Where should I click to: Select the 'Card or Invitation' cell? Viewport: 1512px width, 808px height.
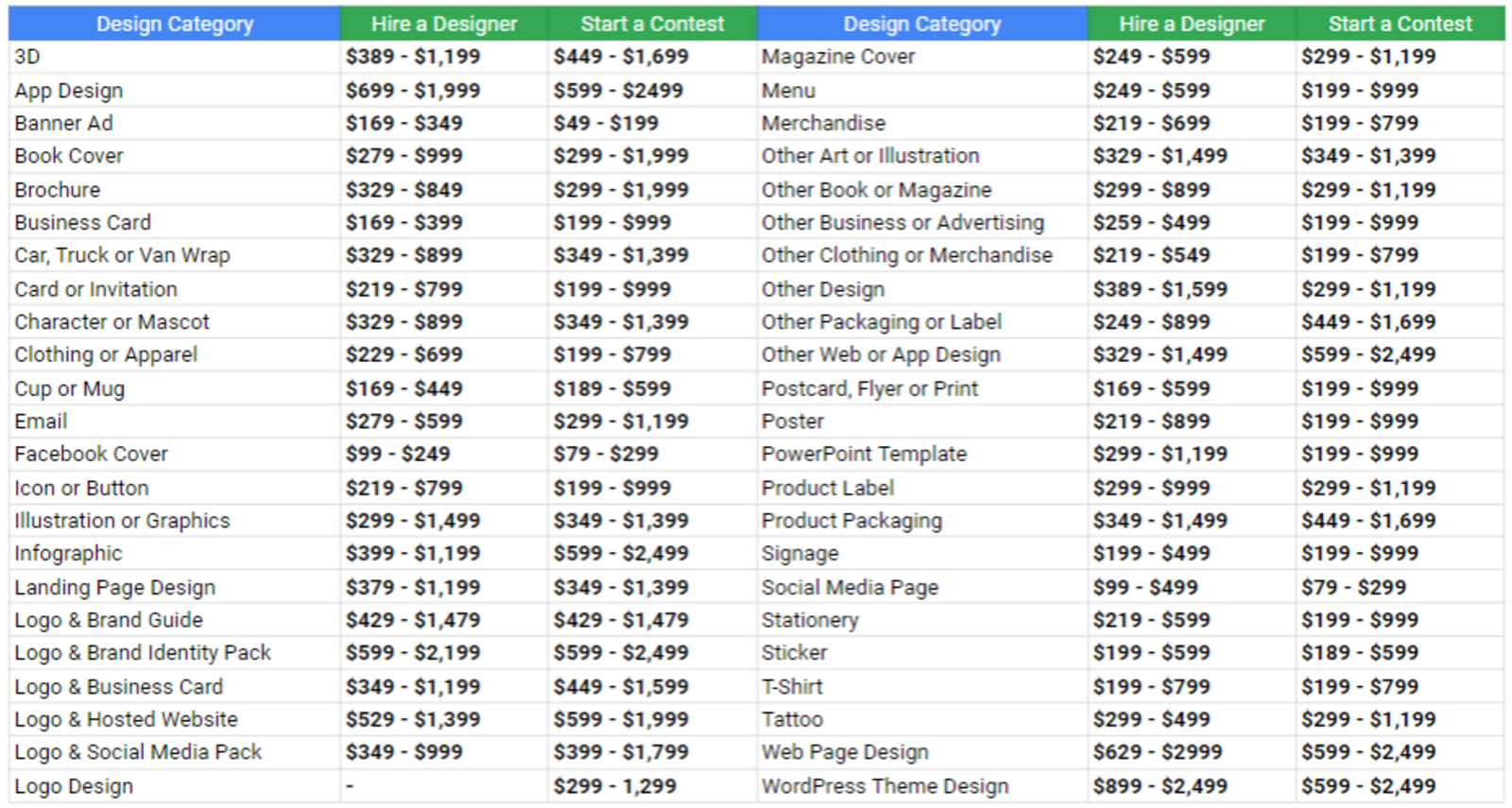(x=175, y=289)
